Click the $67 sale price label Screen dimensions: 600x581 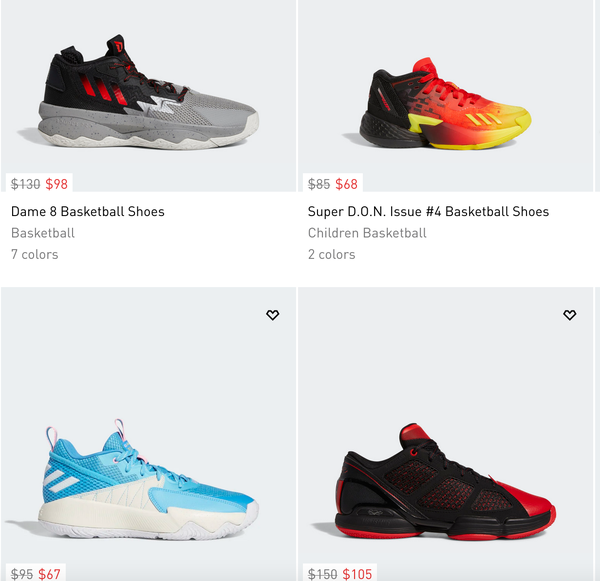point(49,574)
